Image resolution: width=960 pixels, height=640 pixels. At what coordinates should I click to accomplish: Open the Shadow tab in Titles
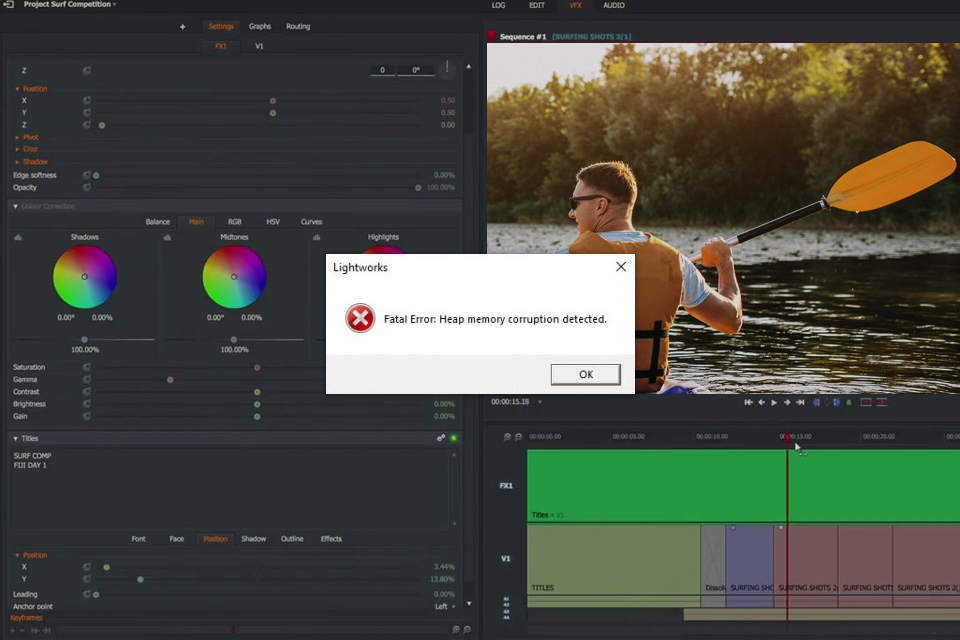(x=253, y=539)
